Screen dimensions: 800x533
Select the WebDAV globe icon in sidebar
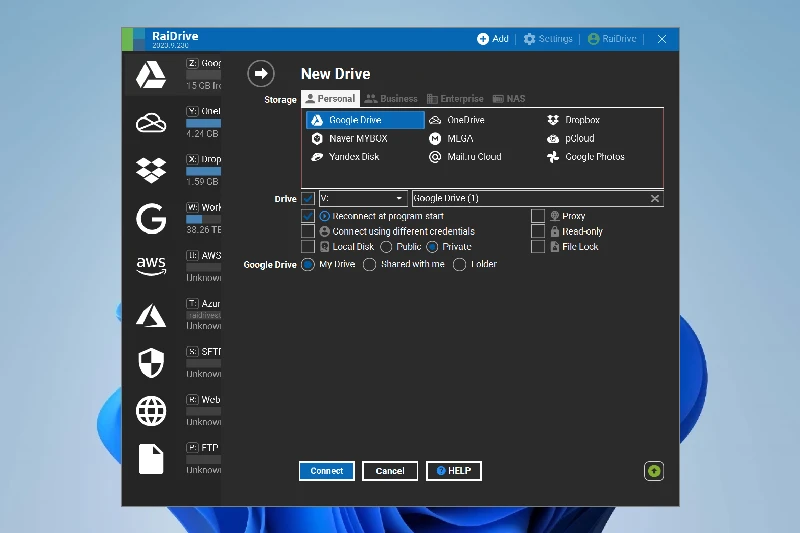tap(151, 410)
